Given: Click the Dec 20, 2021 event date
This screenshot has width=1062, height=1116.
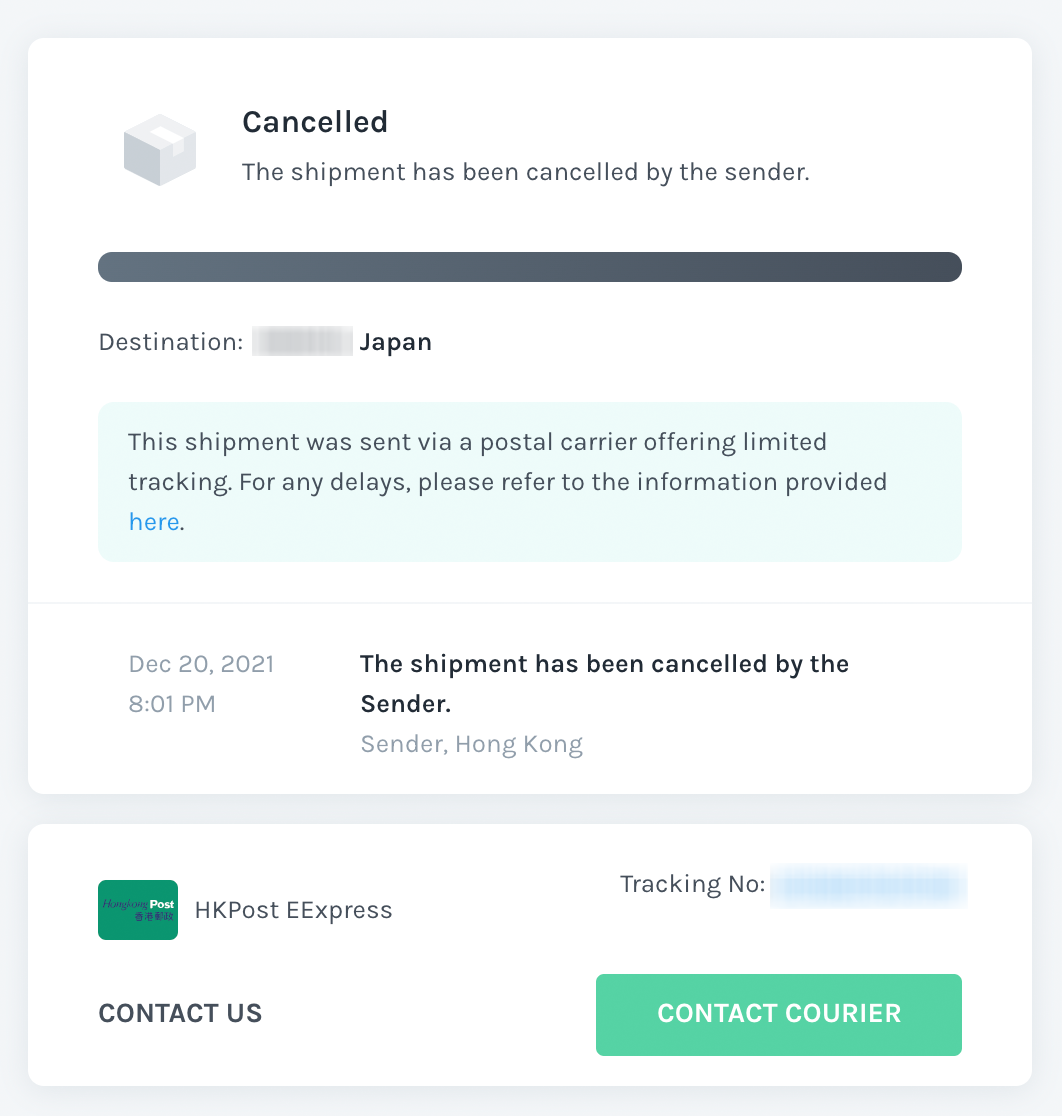Looking at the screenshot, I should (x=201, y=664).
